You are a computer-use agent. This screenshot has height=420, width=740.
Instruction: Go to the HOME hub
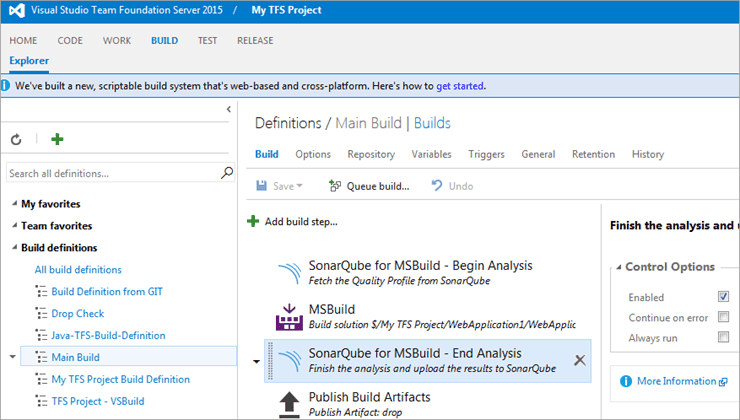tap(23, 41)
